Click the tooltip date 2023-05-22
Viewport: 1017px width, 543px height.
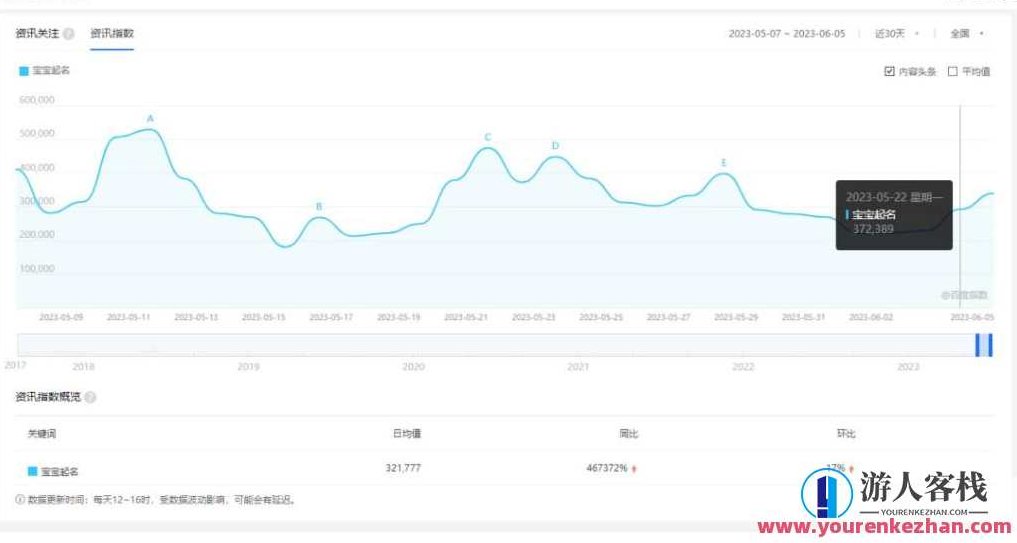pos(875,197)
